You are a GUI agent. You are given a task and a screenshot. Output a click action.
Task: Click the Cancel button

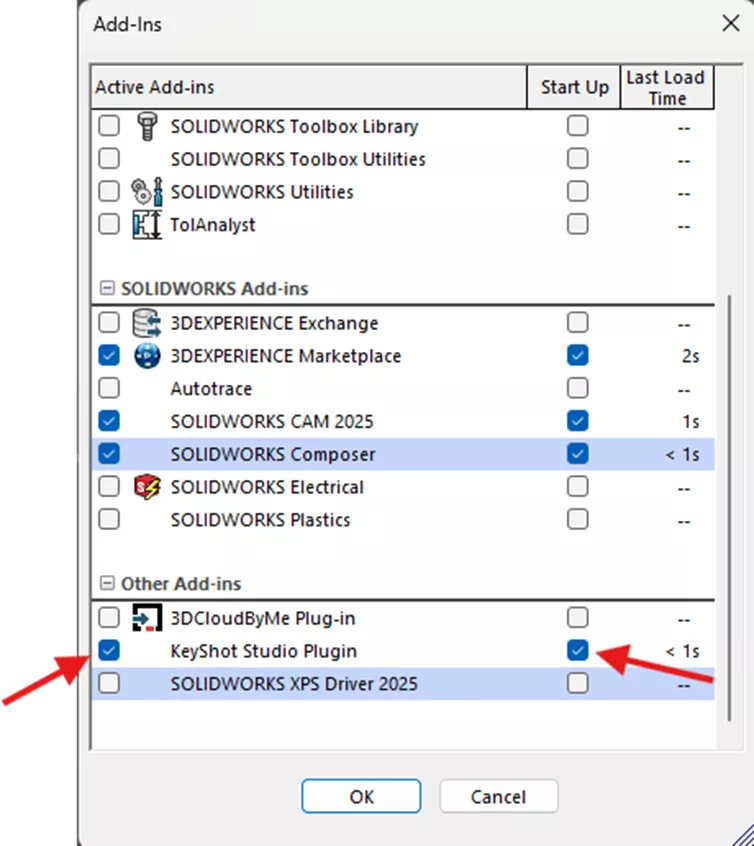[x=498, y=796]
